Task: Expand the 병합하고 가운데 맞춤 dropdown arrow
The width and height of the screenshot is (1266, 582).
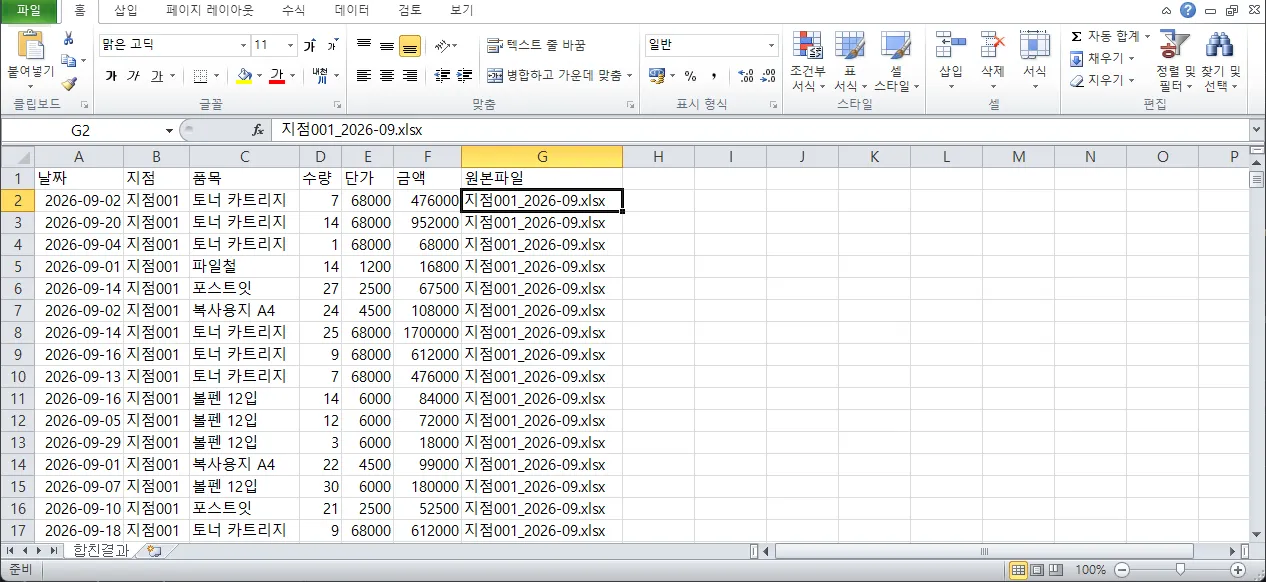Action: point(630,76)
